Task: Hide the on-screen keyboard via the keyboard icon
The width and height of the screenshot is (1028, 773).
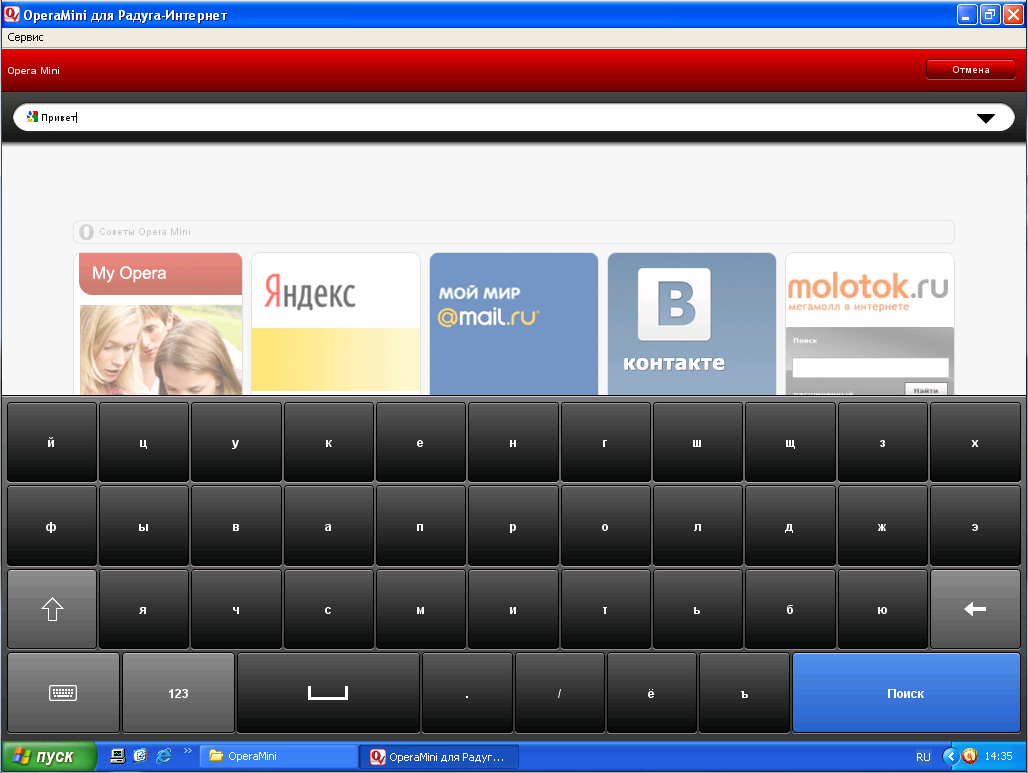Action: pos(63,693)
